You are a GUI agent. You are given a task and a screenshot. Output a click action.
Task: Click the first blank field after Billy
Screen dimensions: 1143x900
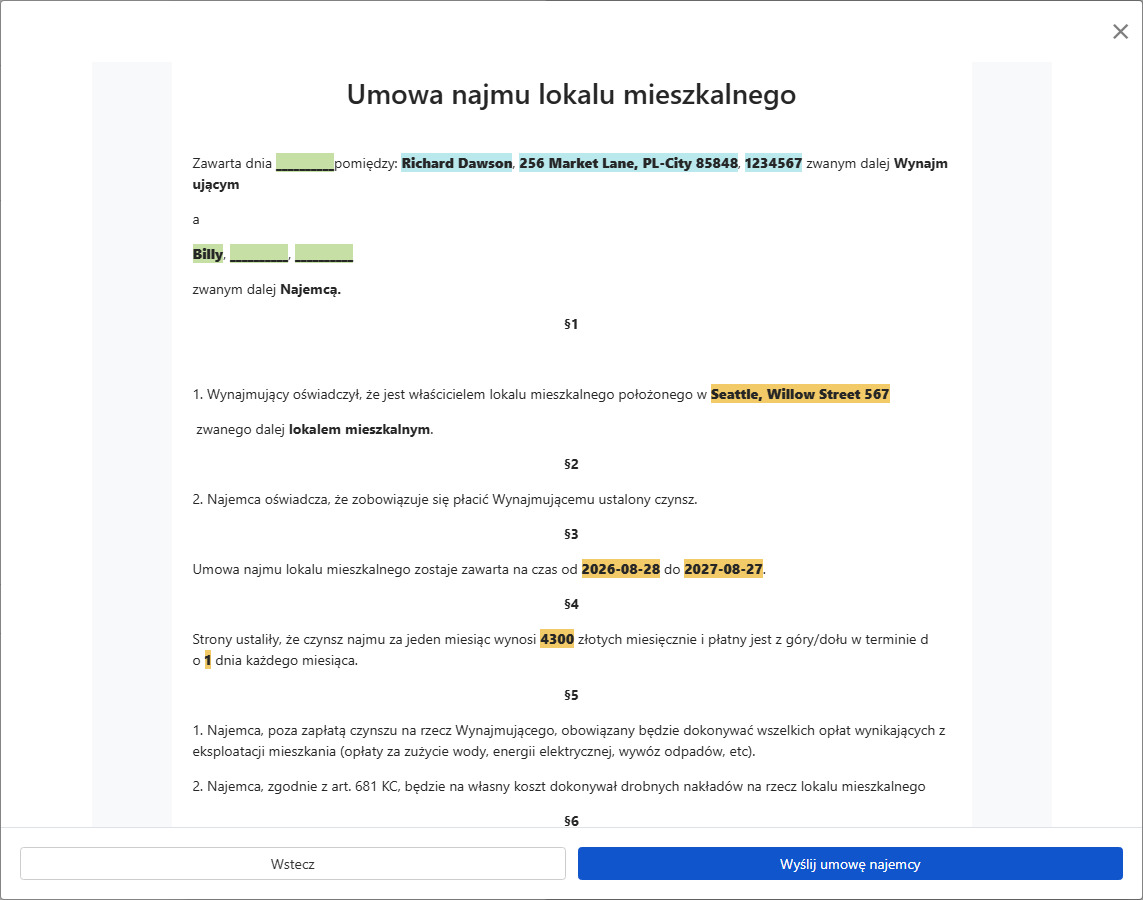[259, 254]
